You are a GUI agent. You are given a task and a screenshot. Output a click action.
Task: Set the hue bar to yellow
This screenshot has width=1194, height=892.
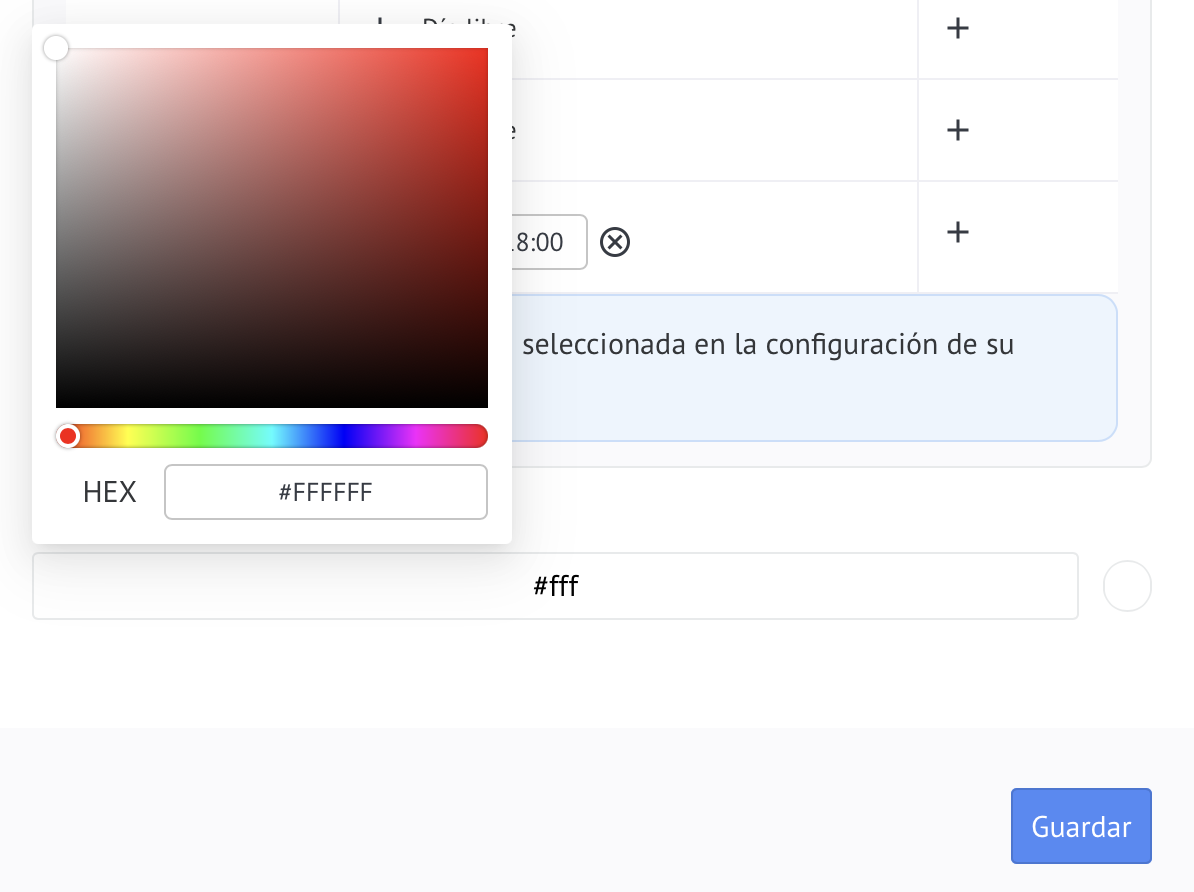pos(128,436)
